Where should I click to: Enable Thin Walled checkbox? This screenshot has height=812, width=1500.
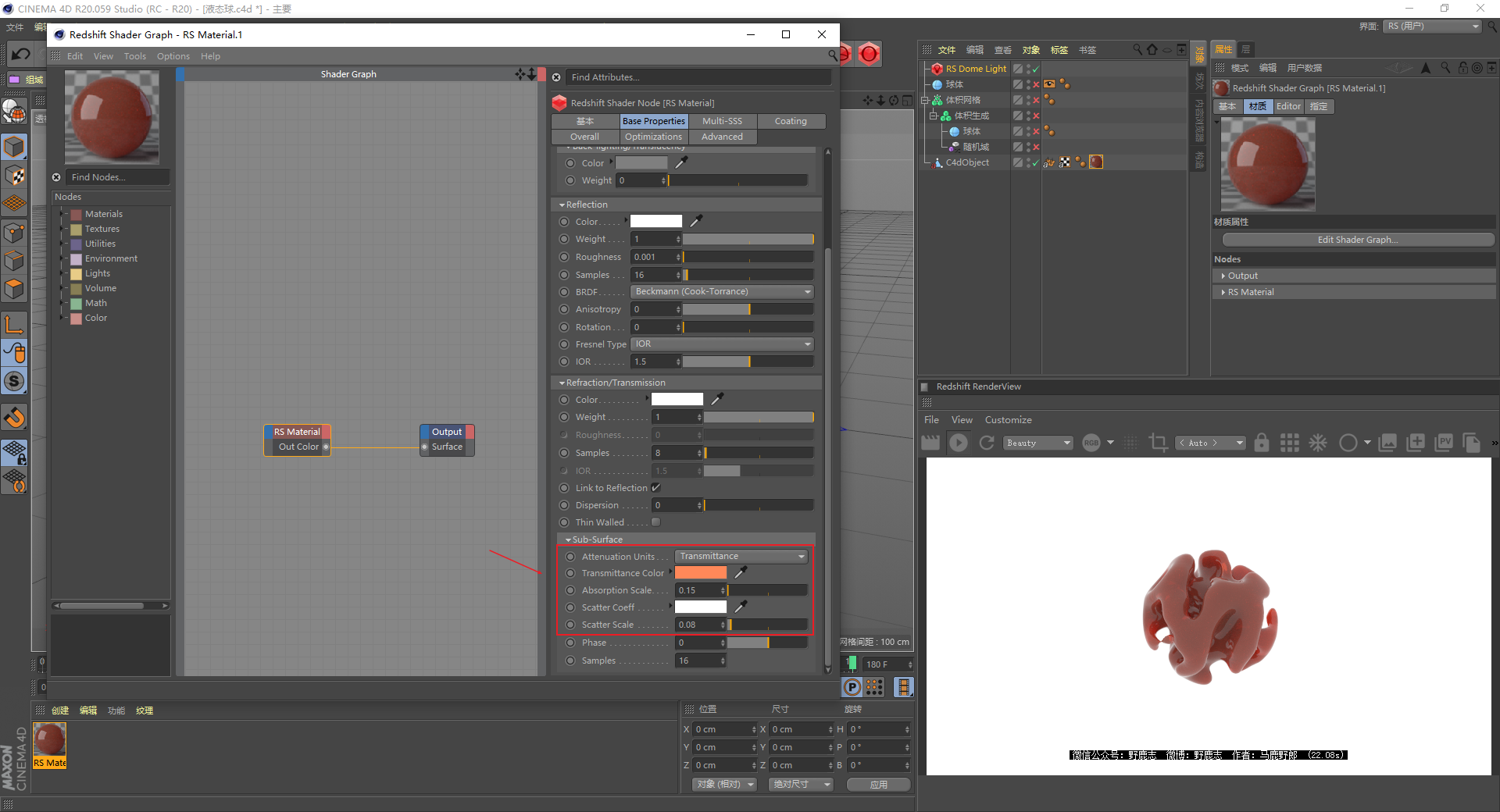(655, 522)
